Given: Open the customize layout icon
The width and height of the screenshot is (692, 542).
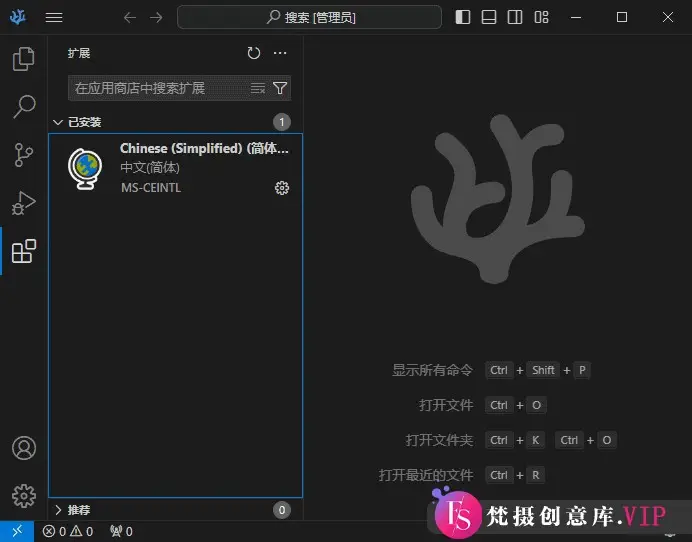Looking at the screenshot, I should (541, 17).
